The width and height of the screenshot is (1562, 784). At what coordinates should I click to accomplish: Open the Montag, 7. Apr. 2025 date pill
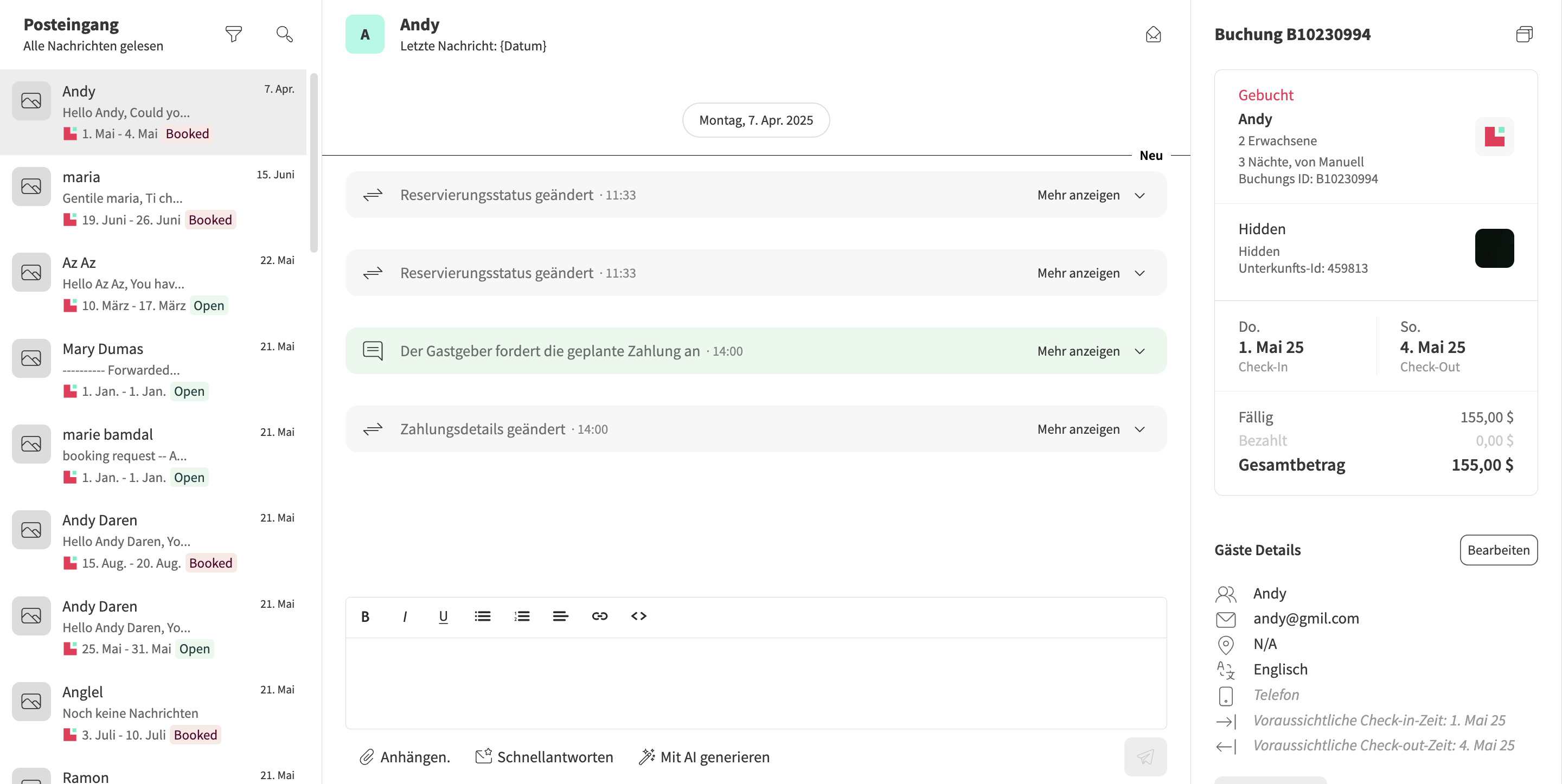[x=756, y=120]
